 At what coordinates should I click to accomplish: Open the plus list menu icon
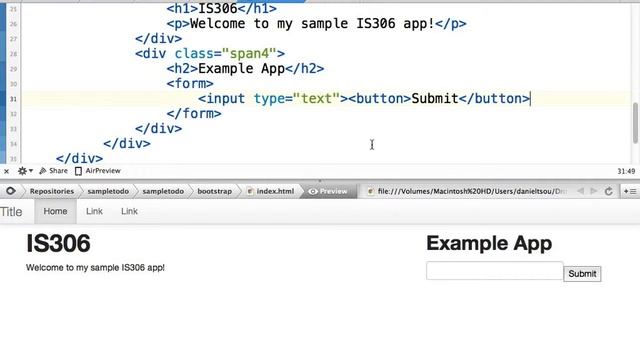coord(630,191)
